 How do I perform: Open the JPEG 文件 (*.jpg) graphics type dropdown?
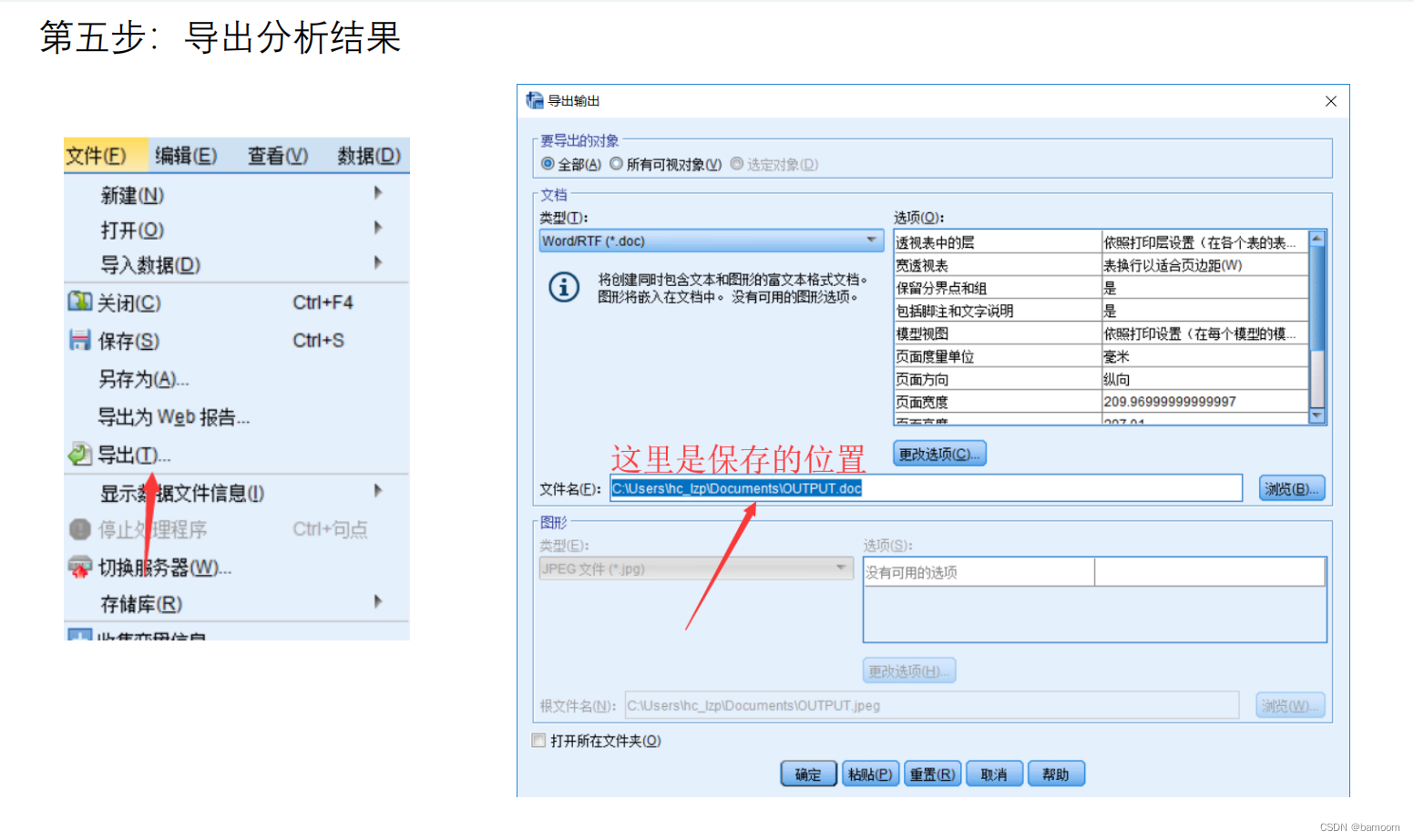pos(696,569)
